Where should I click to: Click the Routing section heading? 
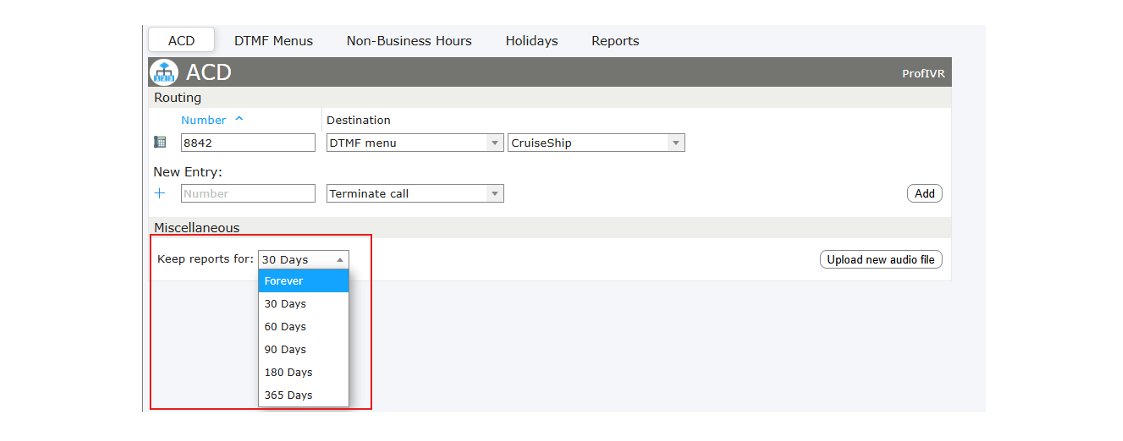click(178, 97)
